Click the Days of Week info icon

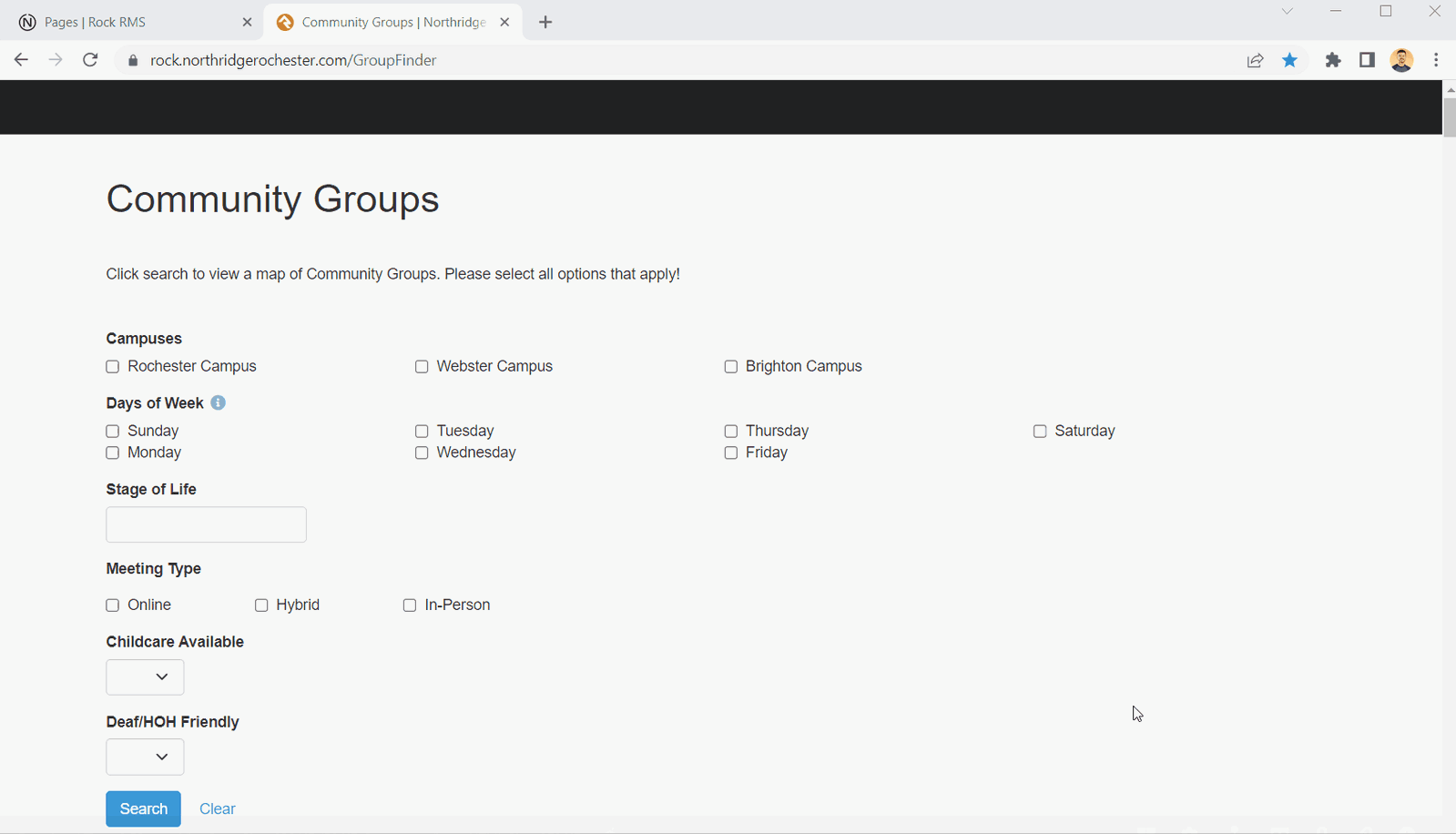218,402
